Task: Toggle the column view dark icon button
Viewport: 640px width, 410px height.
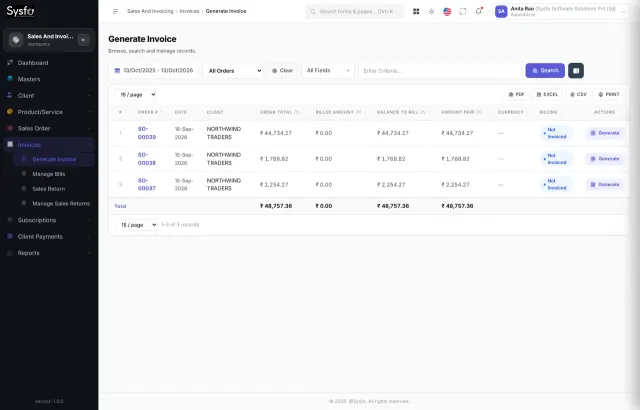Action: [576, 71]
